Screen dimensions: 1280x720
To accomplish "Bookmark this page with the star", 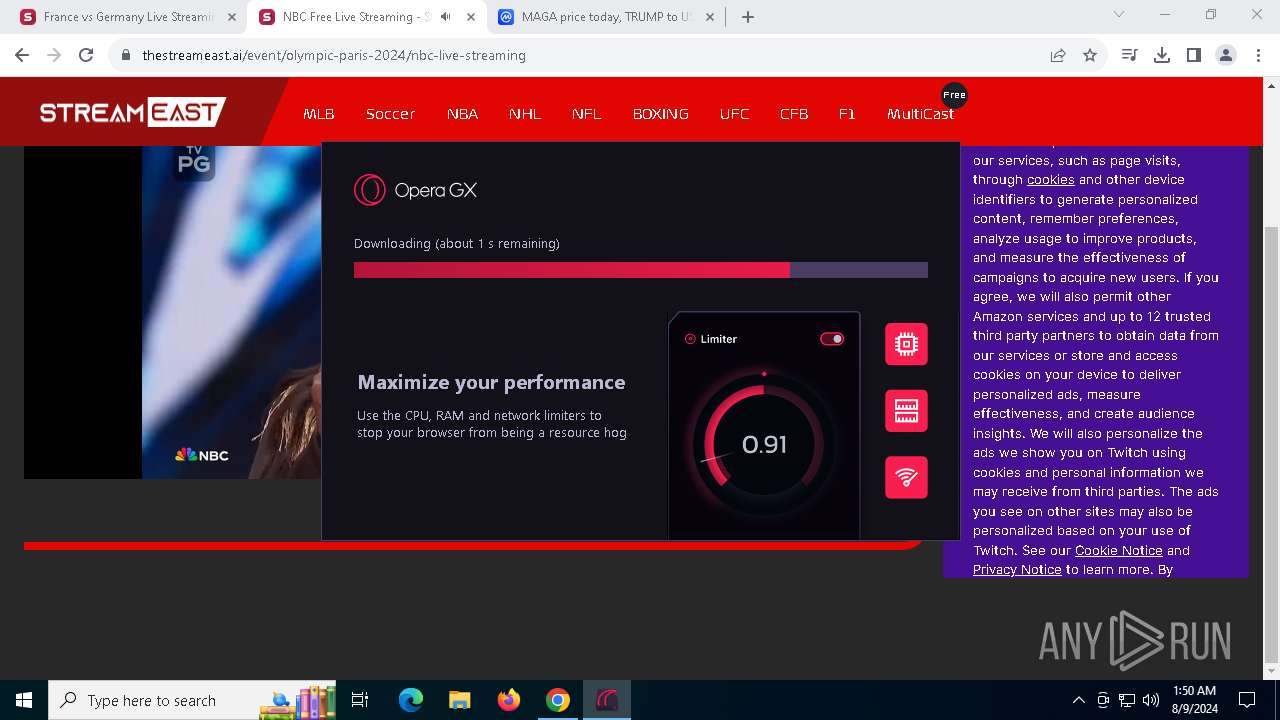I will 1090,55.
